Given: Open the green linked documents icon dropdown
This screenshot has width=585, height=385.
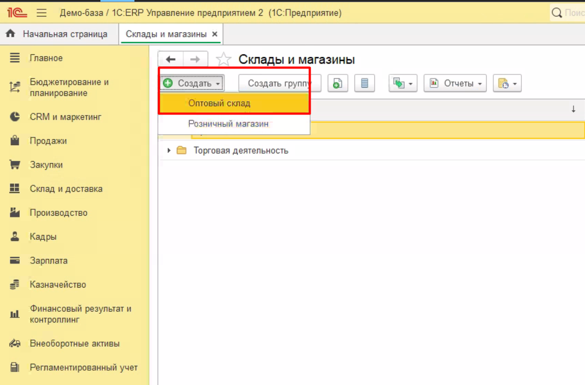Looking at the screenshot, I should (403, 83).
